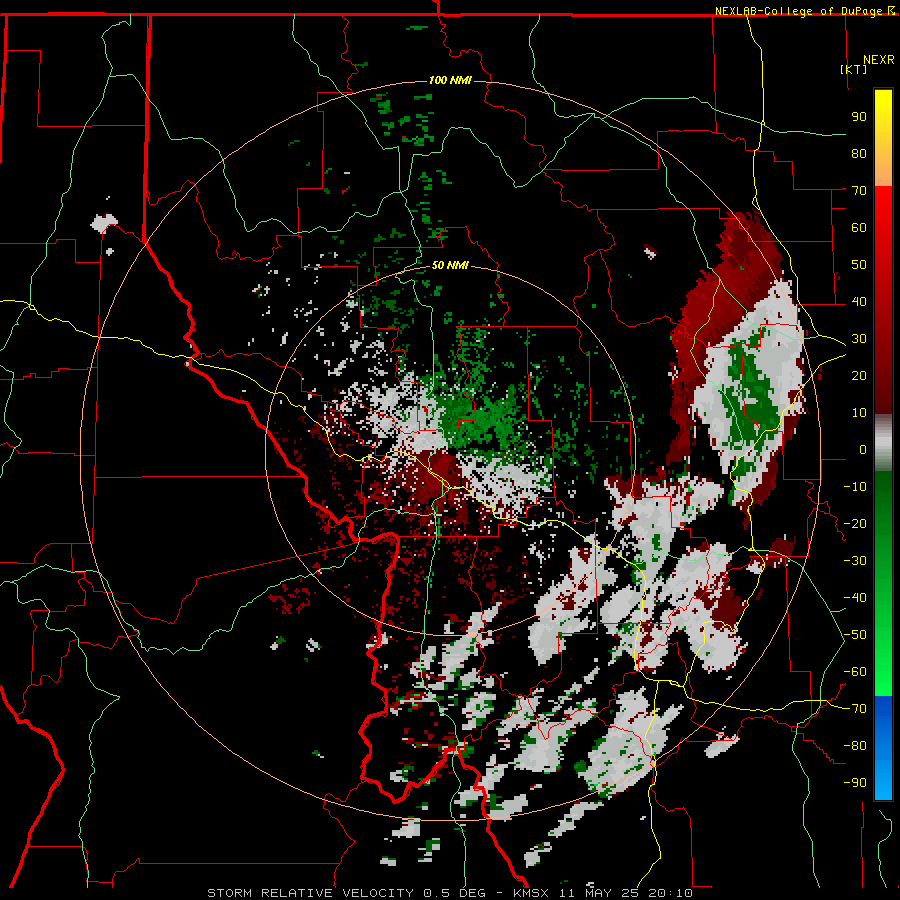
Task: Click the 100 NMI range ring label
Action: pyautogui.click(x=450, y=80)
